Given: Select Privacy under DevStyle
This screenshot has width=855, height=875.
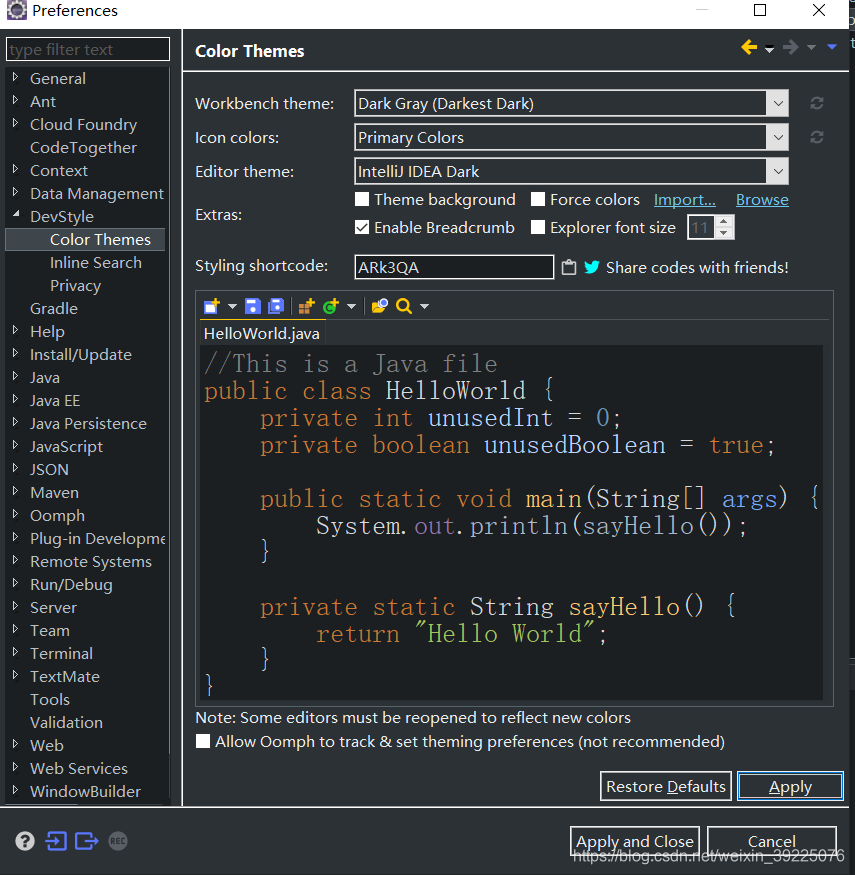Looking at the screenshot, I should pos(75,285).
